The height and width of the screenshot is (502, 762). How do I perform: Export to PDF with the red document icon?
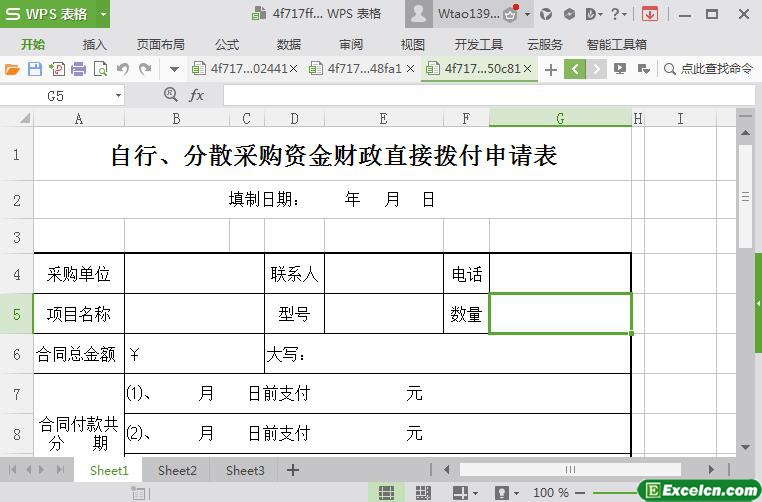(57, 69)
